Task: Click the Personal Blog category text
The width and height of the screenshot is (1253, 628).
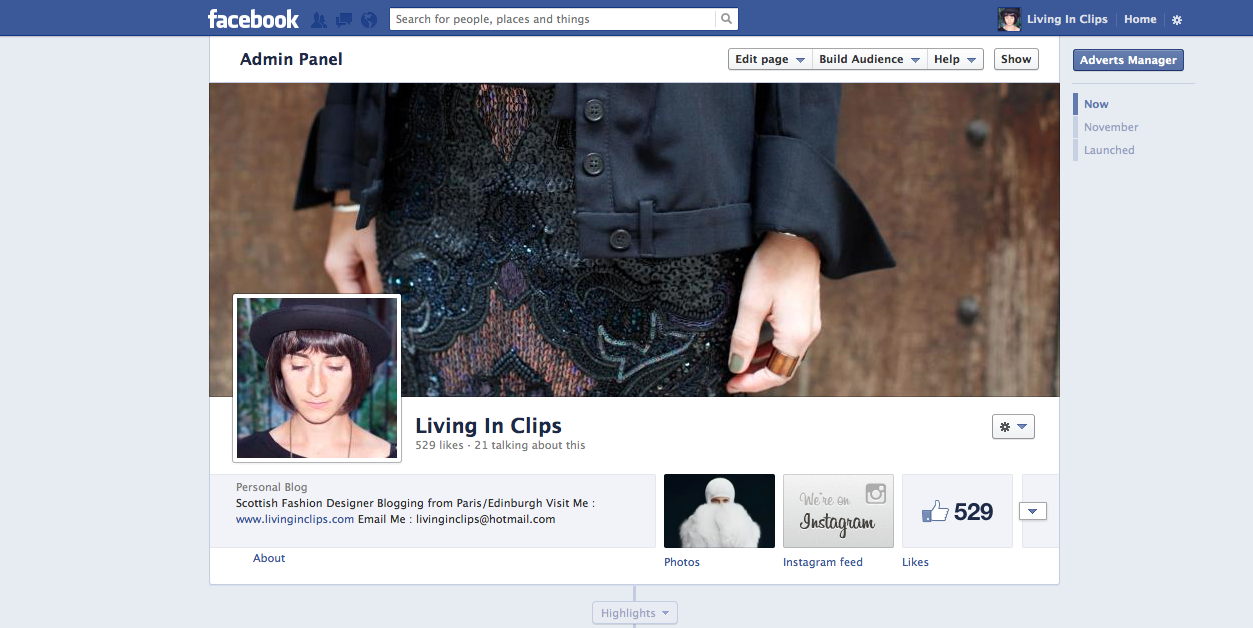Action: point(272,488)
